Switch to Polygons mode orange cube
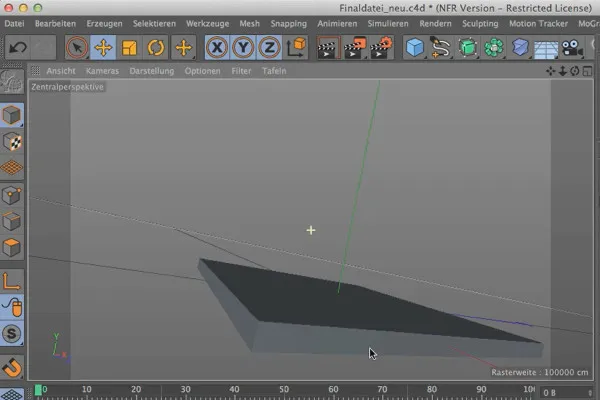This screenshot has height=400, width=600. 12,247
